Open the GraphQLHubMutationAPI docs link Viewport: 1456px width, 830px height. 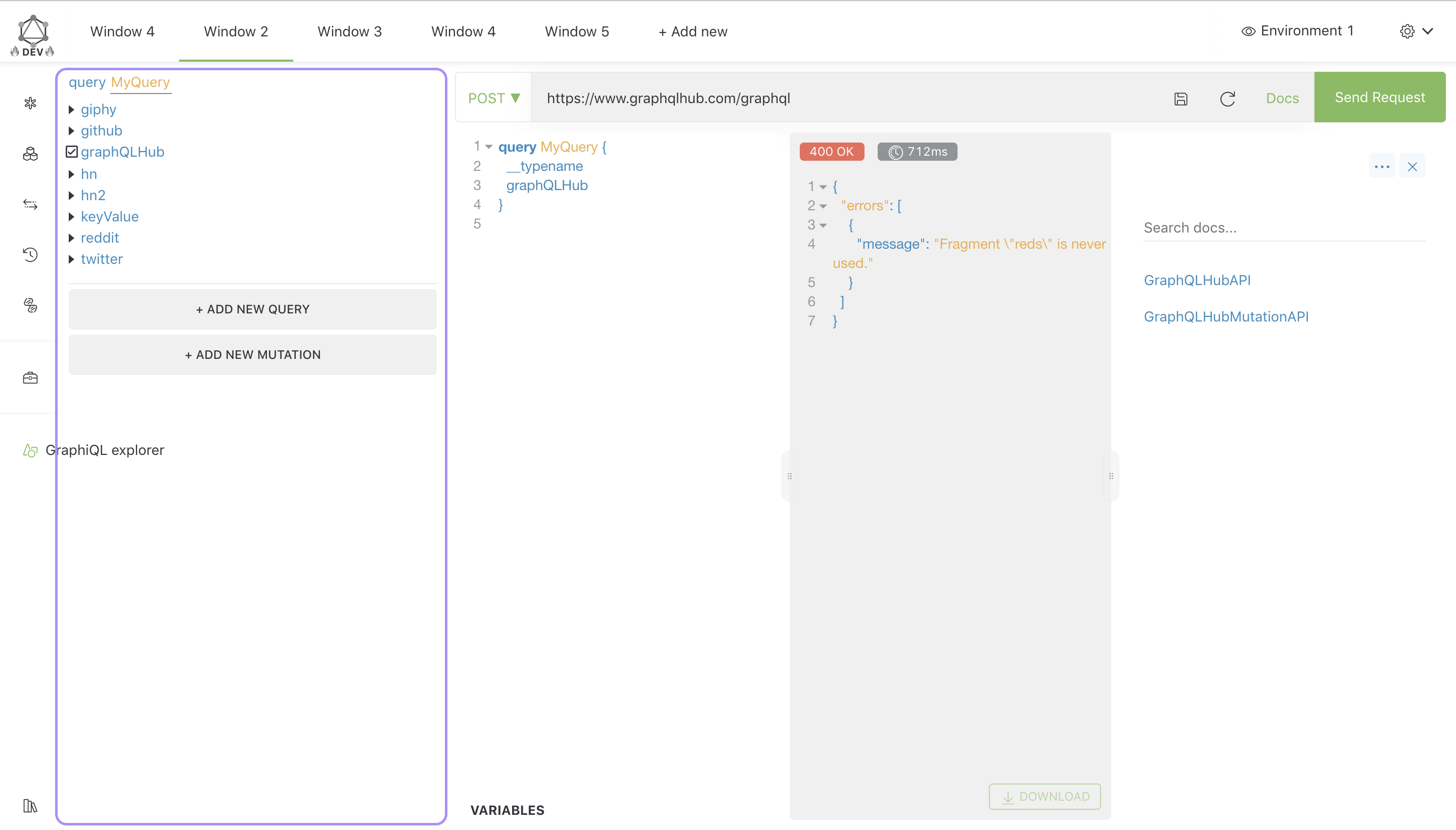pyautogui.click(x=1225, y=316)
